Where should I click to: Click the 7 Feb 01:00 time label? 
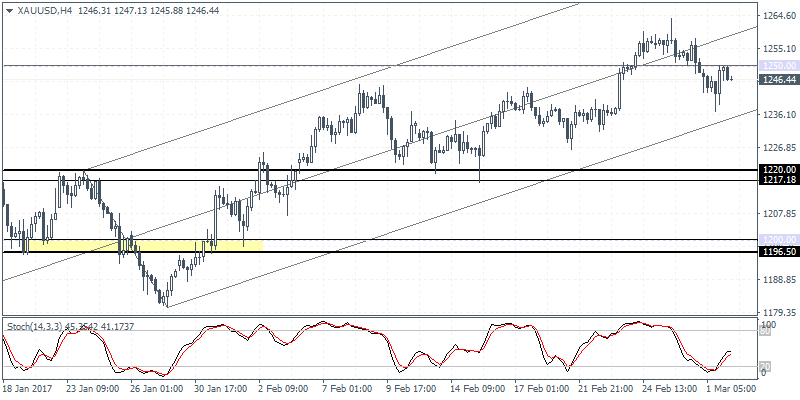click(x=347, y=389)
